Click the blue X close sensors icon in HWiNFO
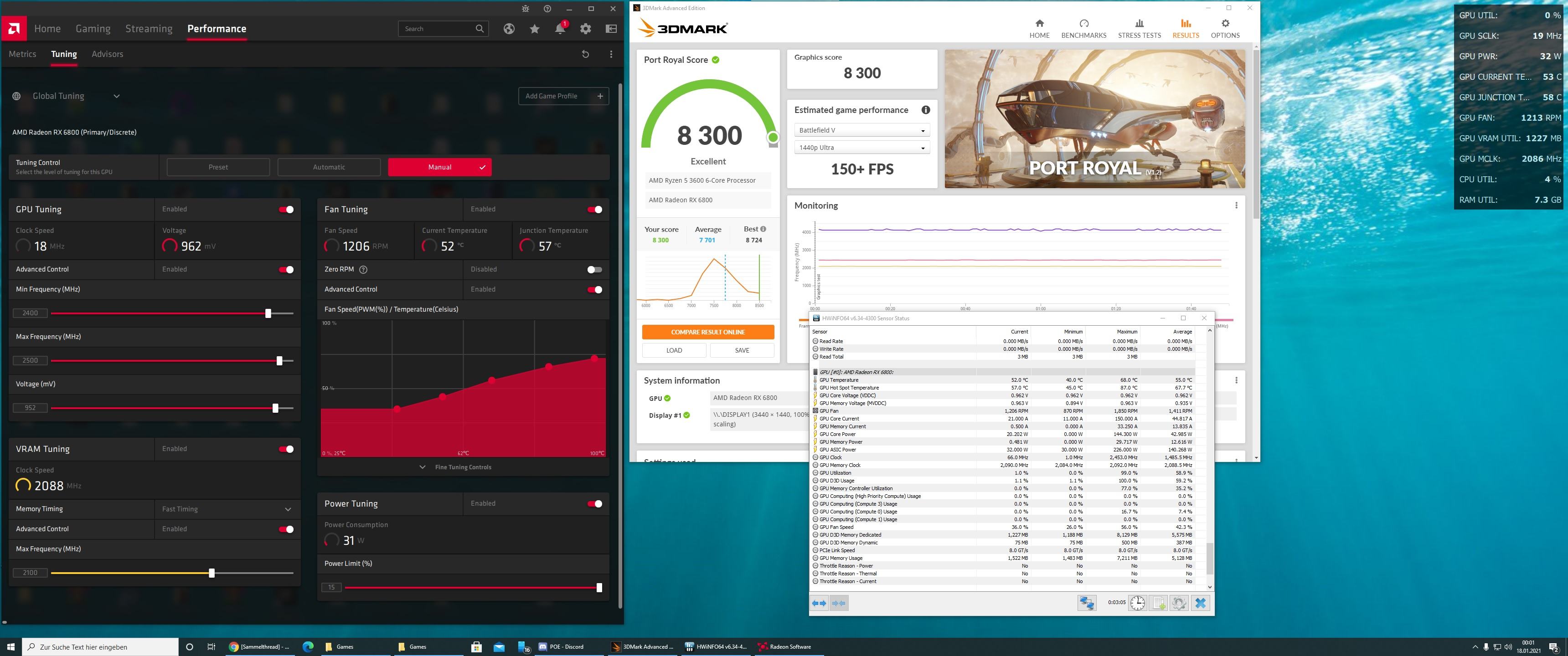This screenshot has height=656, width=1568. (1200, 603)
